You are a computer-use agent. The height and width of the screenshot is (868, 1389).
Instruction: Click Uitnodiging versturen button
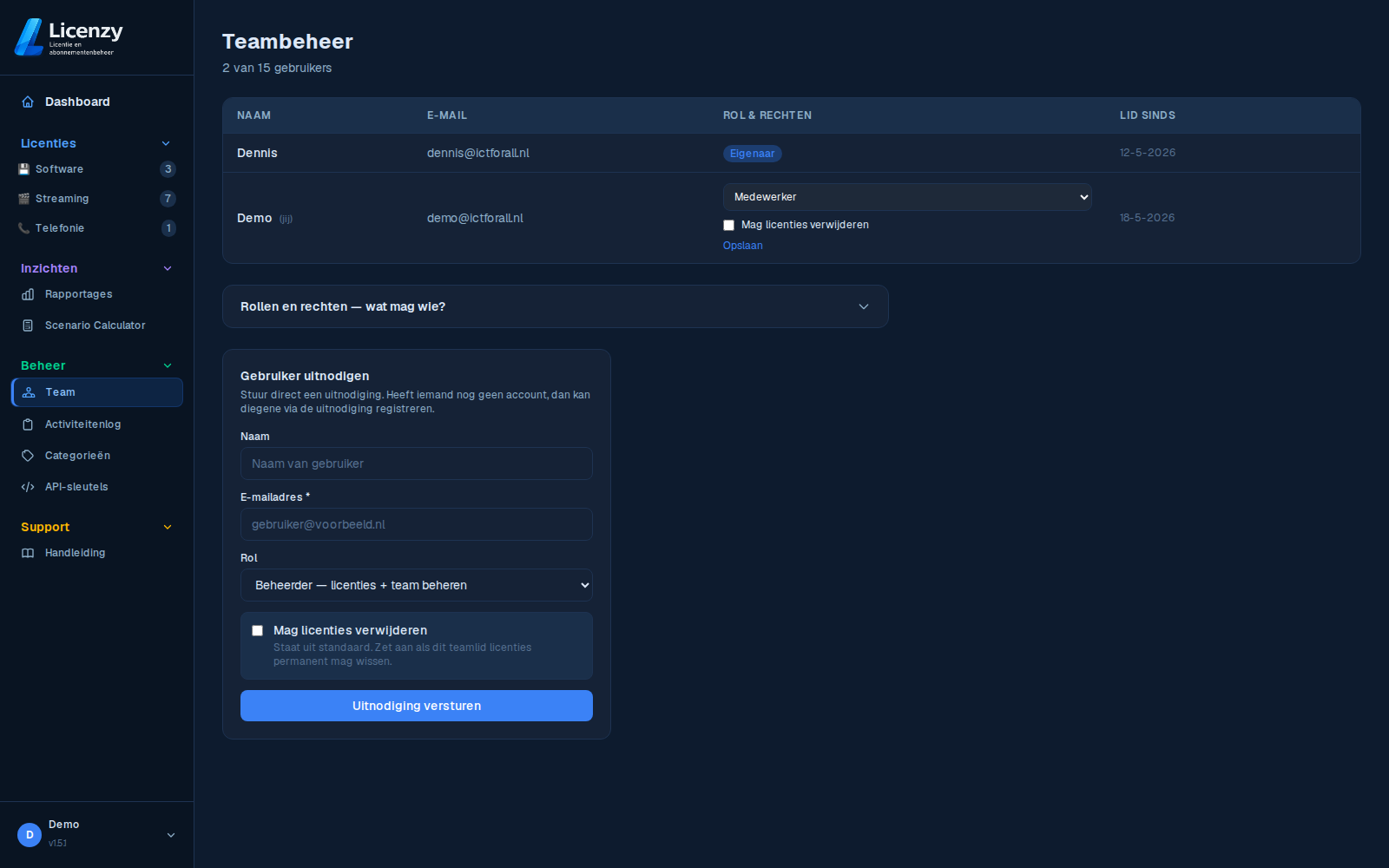point(417,706)
